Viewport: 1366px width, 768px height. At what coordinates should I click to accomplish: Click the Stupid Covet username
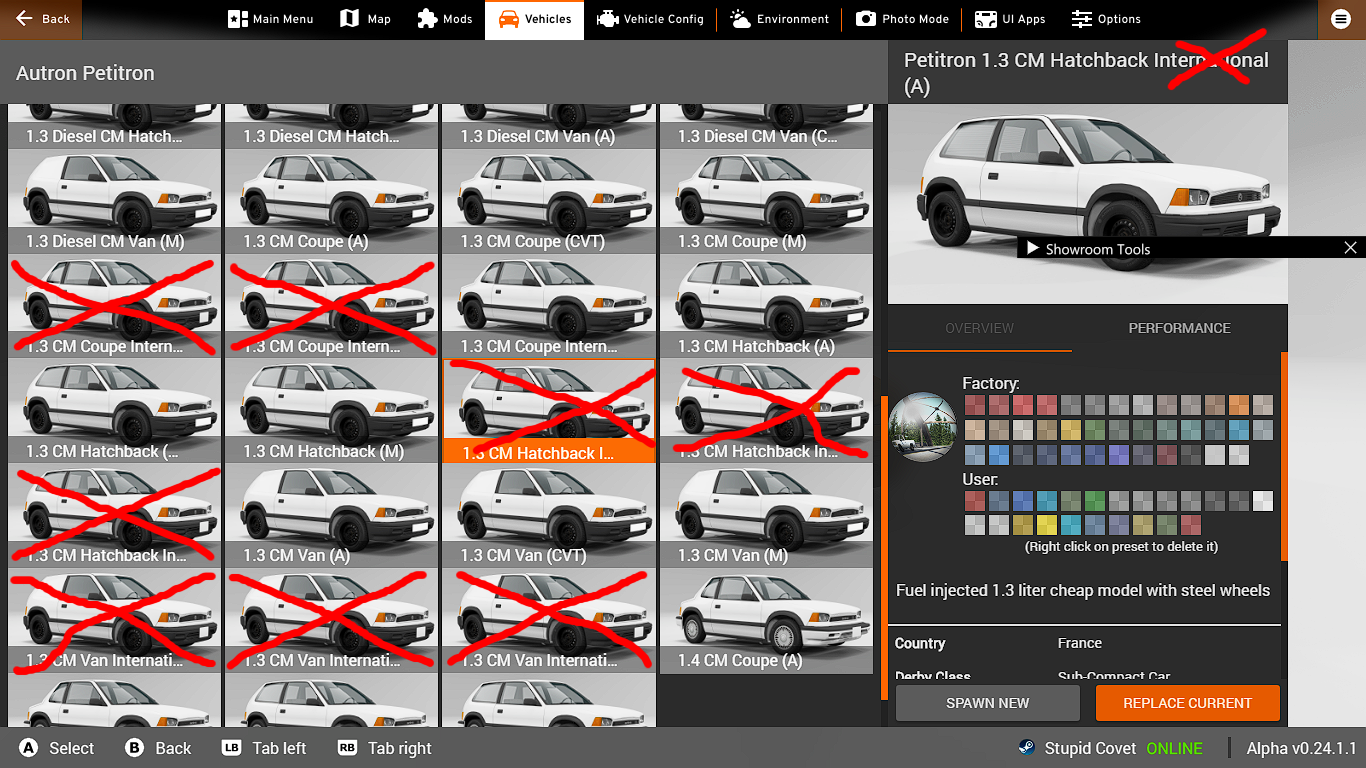click(x=1090, y=748)
